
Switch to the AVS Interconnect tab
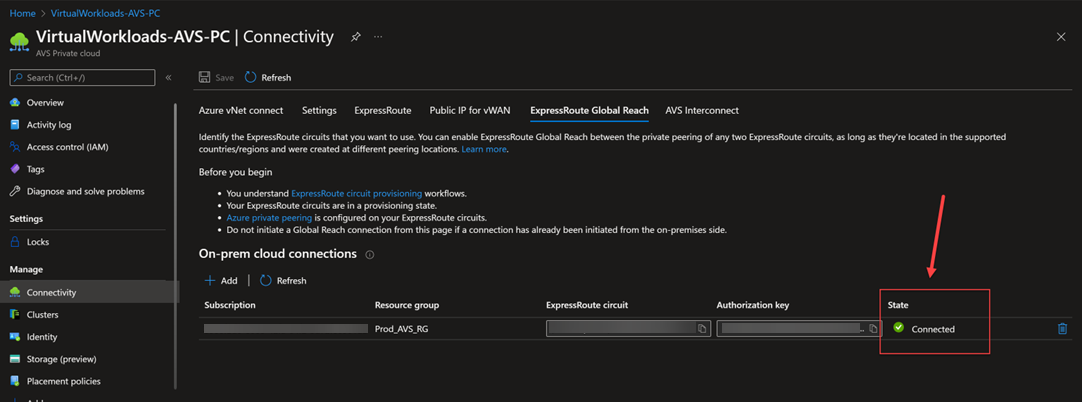click(702, 110)
